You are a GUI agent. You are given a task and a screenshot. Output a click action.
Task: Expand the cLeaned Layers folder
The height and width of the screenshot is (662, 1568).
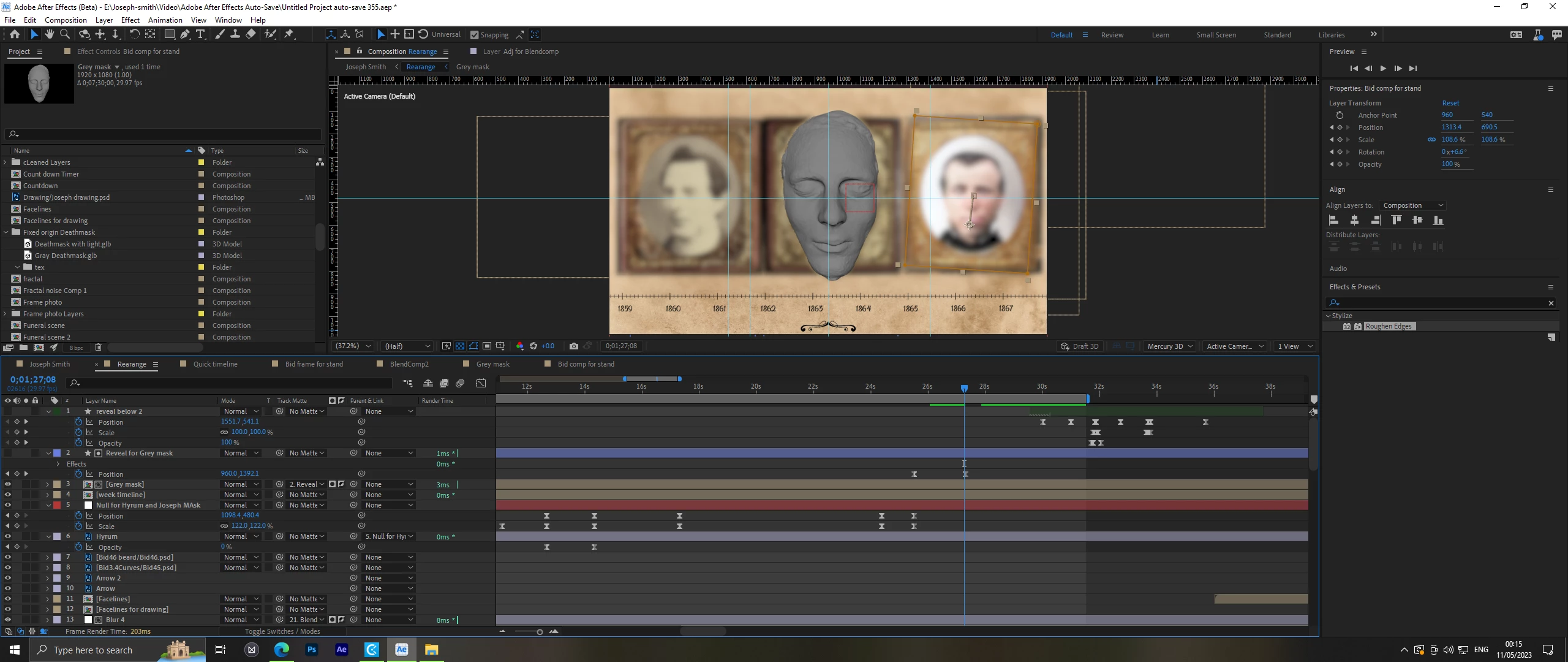(6, 162)
